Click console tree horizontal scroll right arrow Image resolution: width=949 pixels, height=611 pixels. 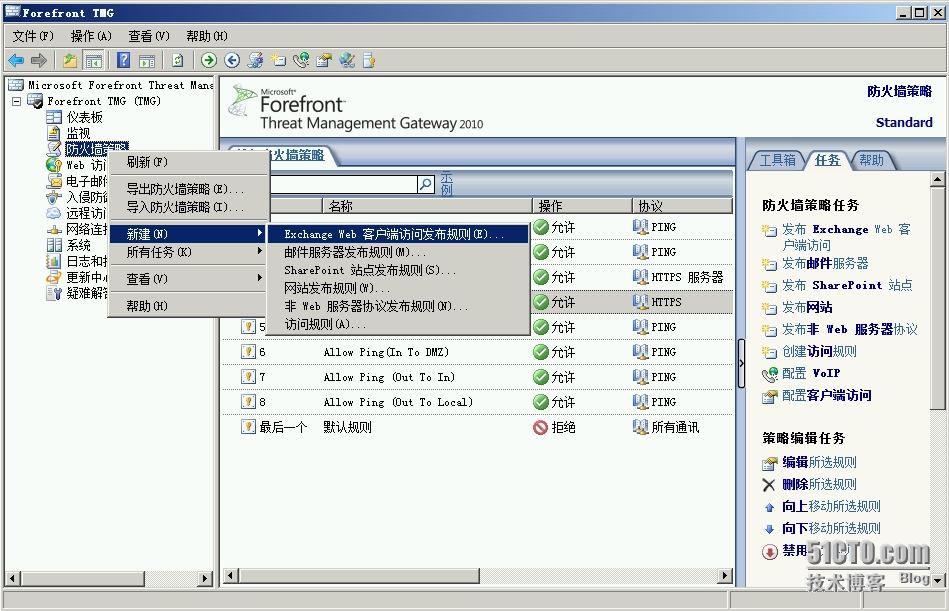point(205,578)
